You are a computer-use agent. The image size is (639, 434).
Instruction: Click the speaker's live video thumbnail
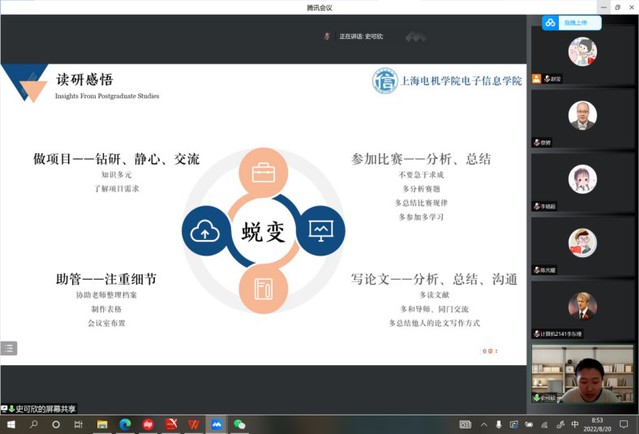pos(582,374)
